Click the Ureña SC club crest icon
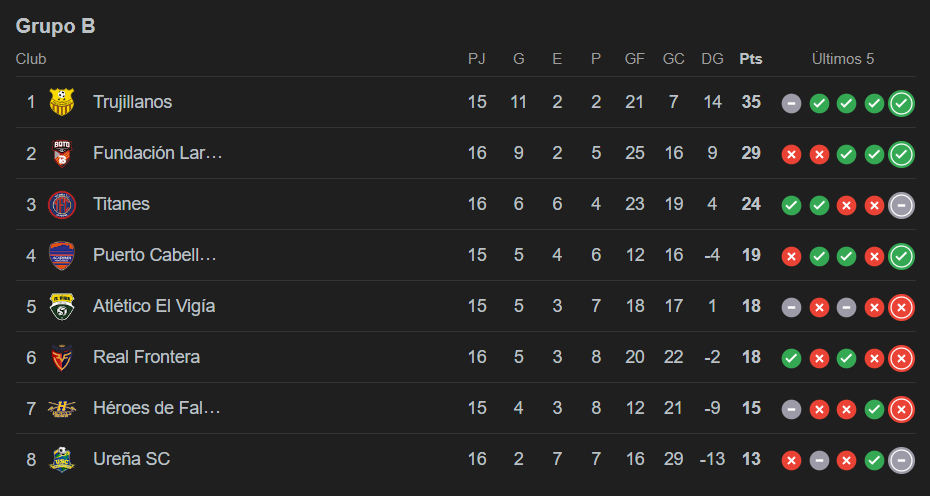 pos(62,459)
